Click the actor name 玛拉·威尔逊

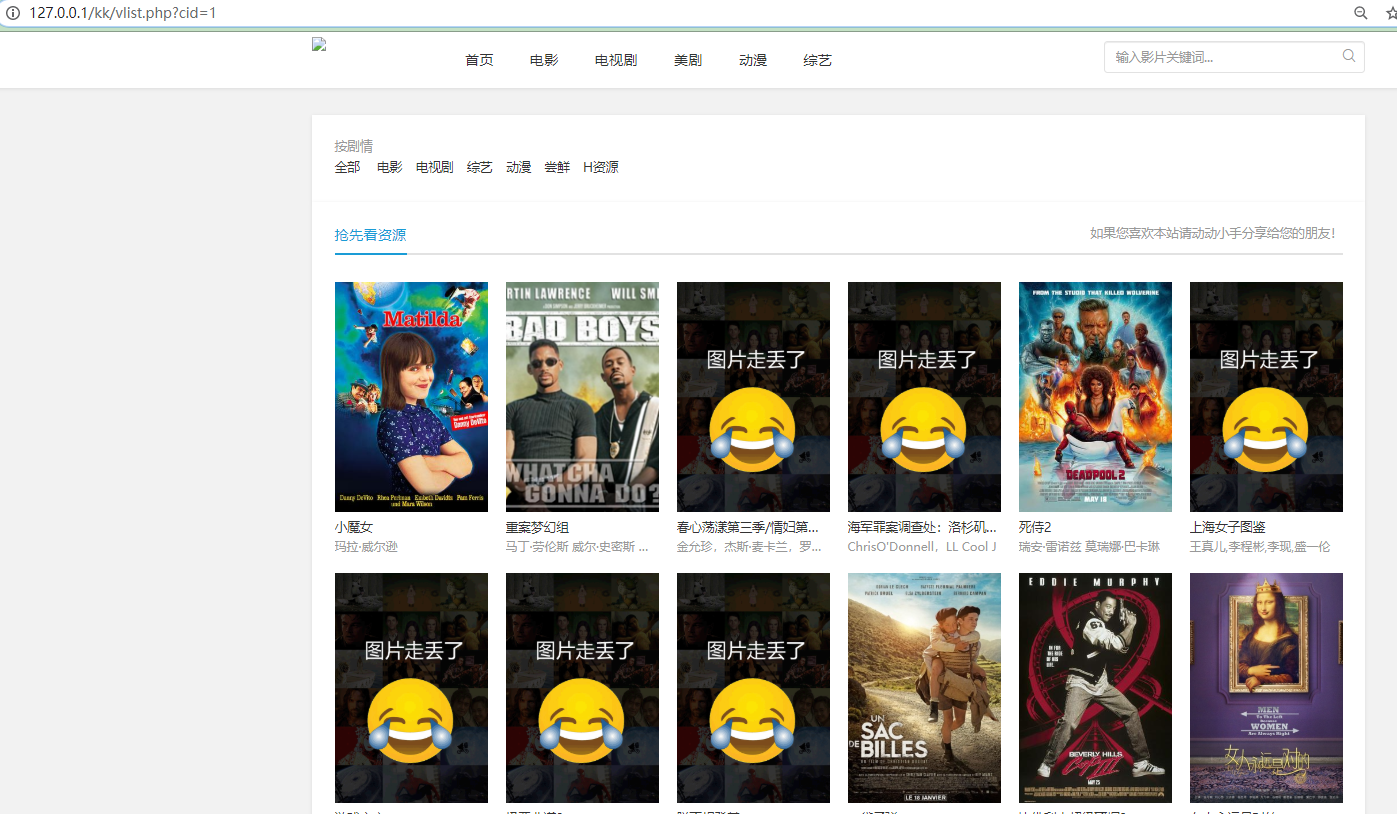(366, 547)
